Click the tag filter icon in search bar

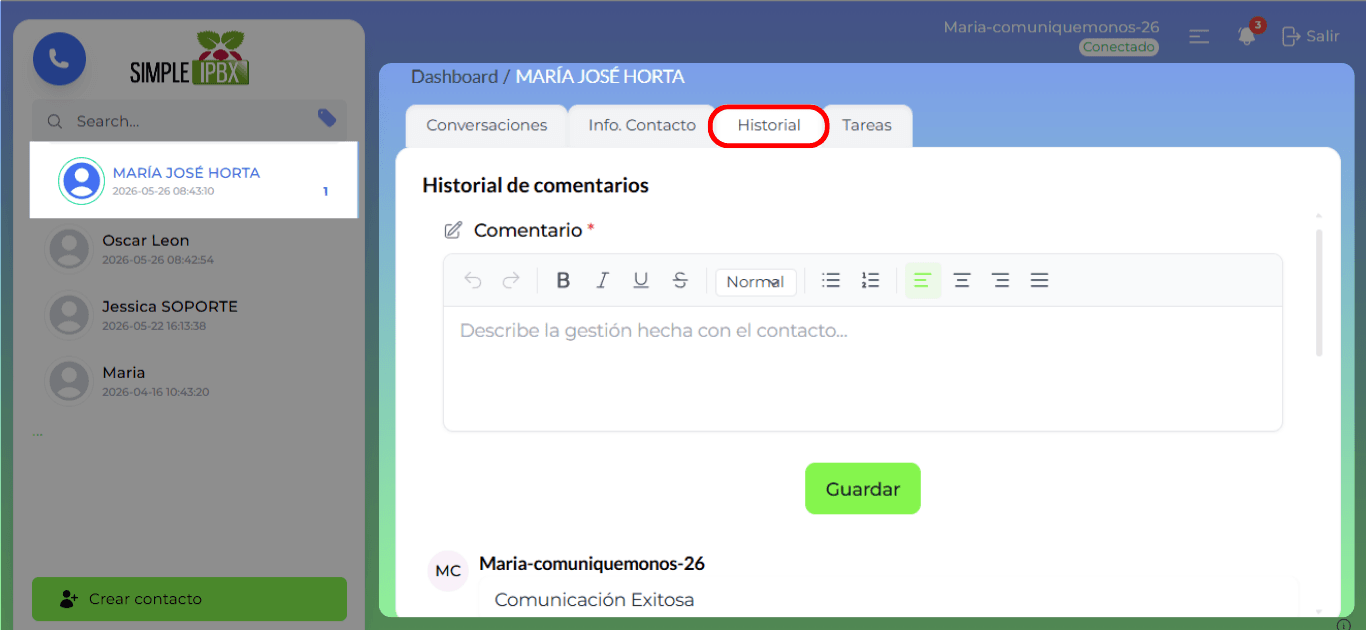pyautogui.click(x=327, y=118)
